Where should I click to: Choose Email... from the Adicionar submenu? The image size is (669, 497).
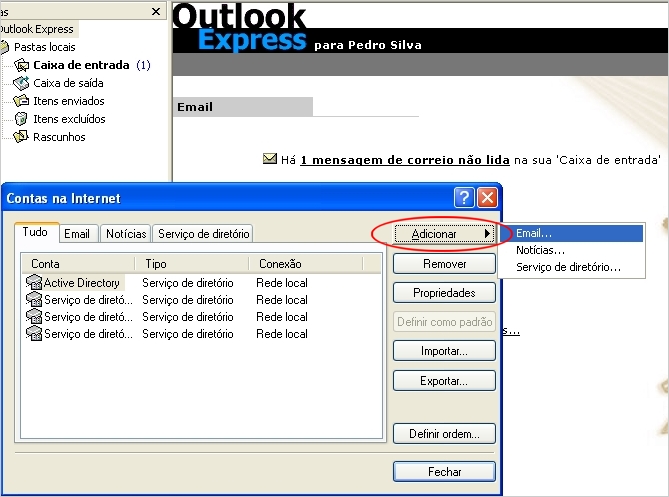pos(534,233)
